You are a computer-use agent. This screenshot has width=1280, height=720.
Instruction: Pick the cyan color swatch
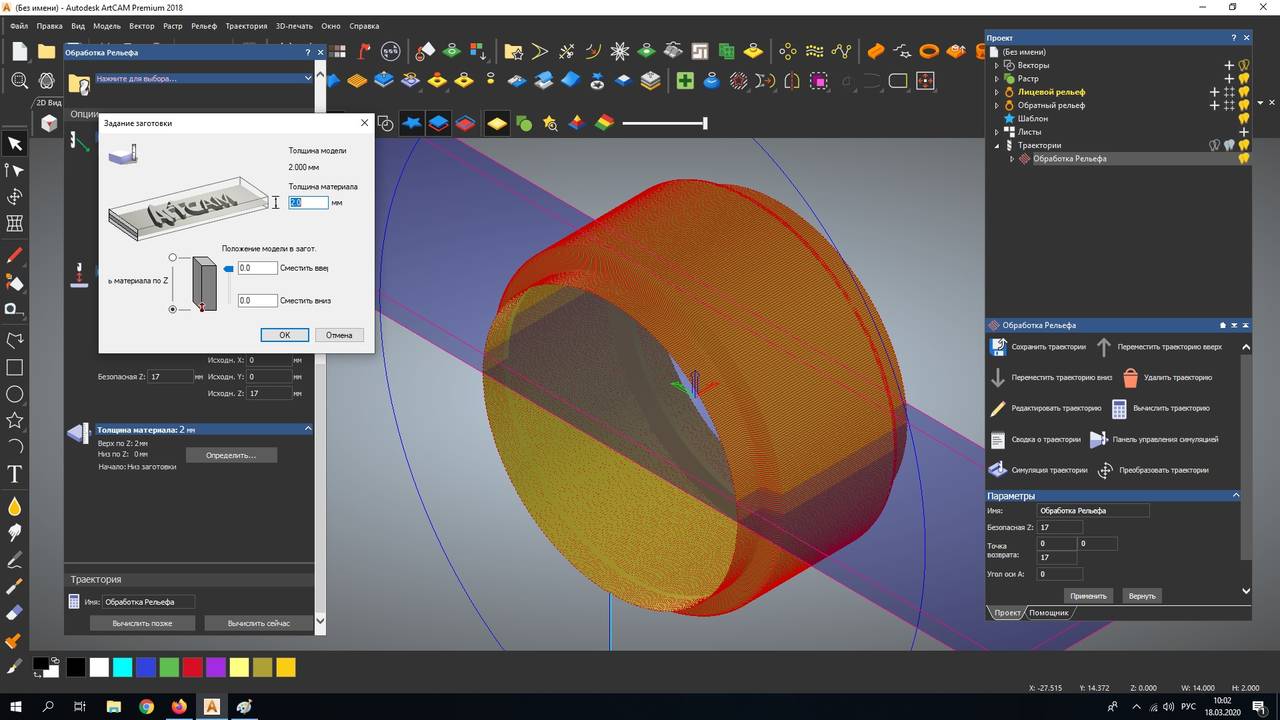tap(122, 667)
